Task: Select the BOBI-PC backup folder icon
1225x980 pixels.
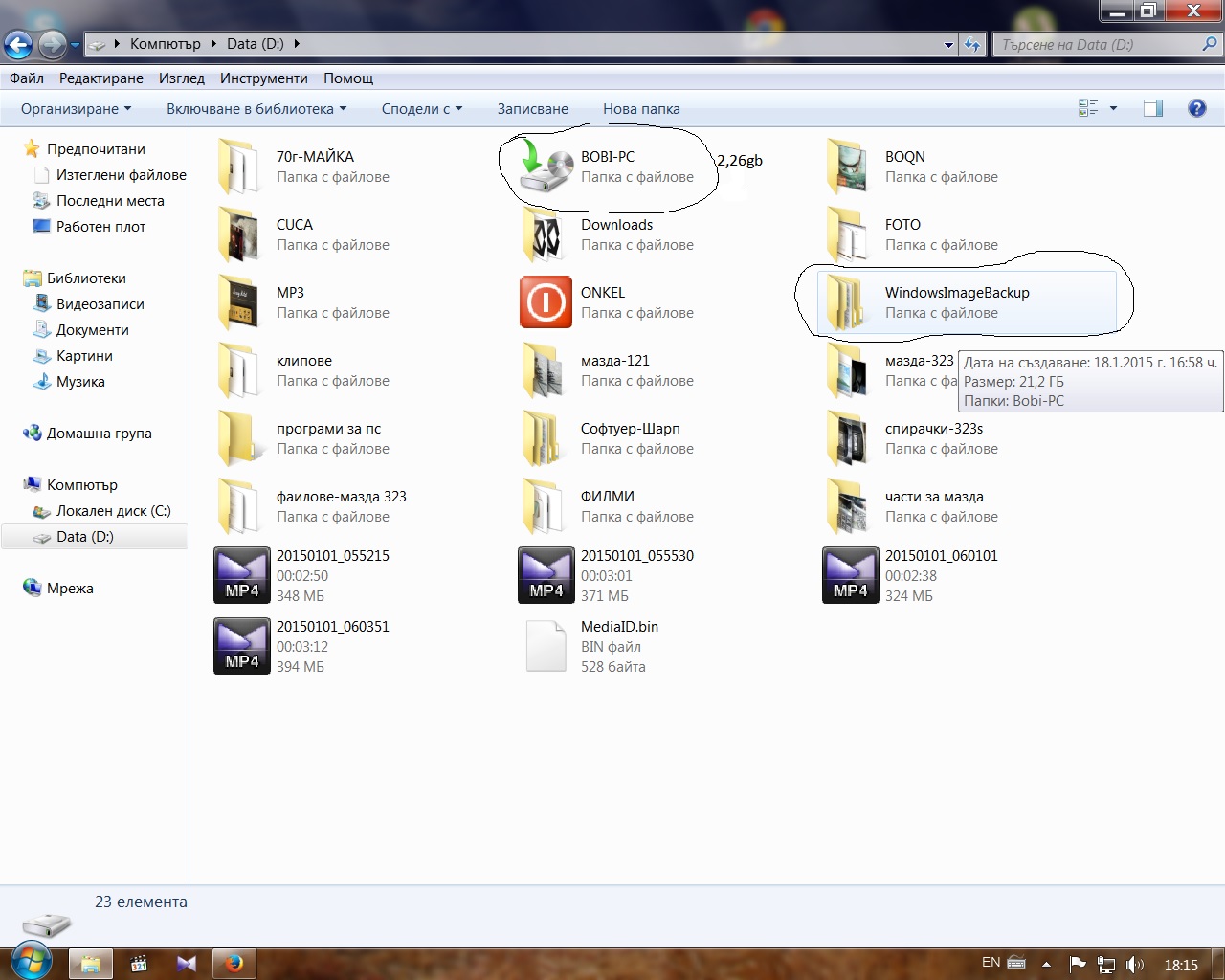Action: coord(546,167)
